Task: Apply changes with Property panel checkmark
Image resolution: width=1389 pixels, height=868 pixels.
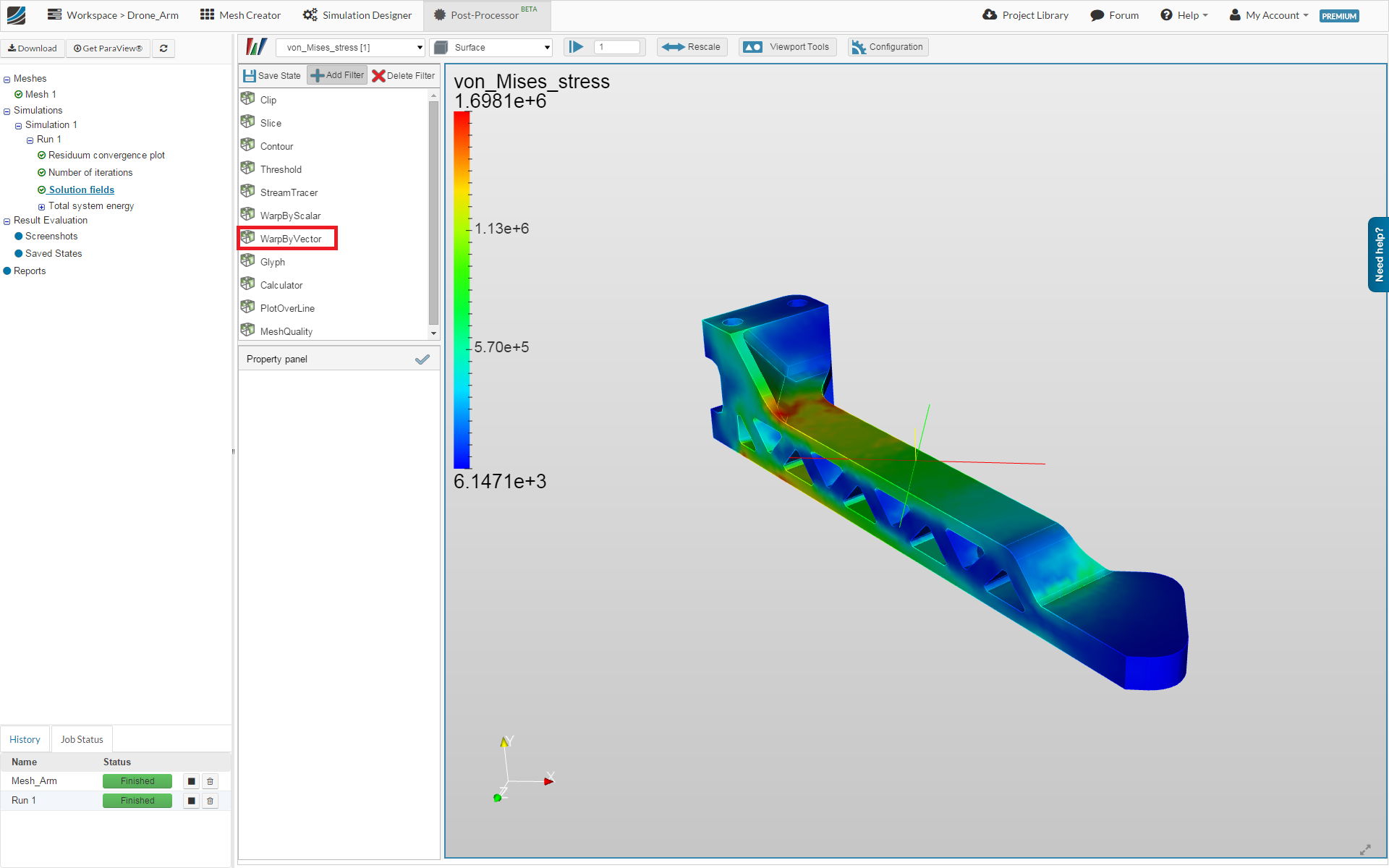Action: pos(422,359)
